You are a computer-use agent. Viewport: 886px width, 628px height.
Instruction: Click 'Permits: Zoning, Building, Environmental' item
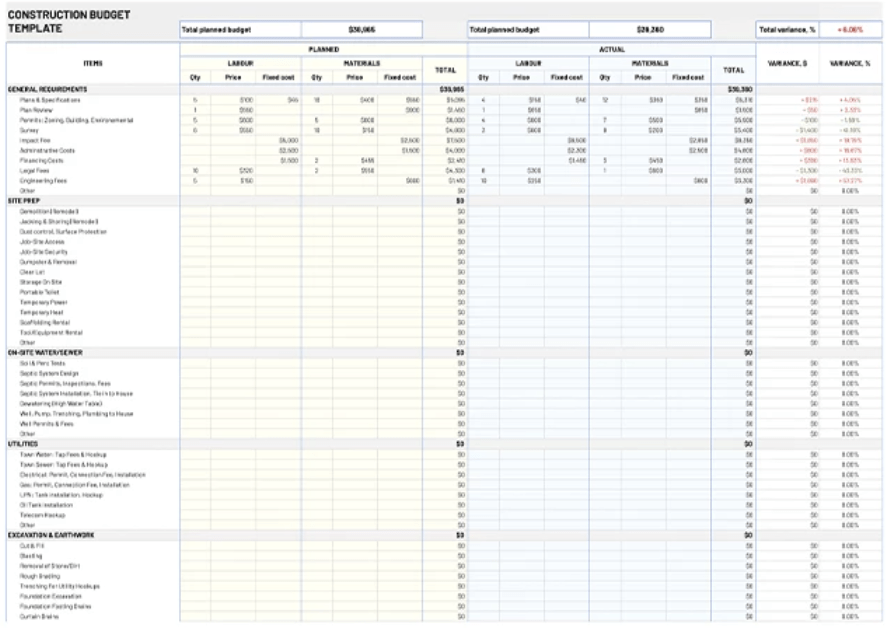76,120
